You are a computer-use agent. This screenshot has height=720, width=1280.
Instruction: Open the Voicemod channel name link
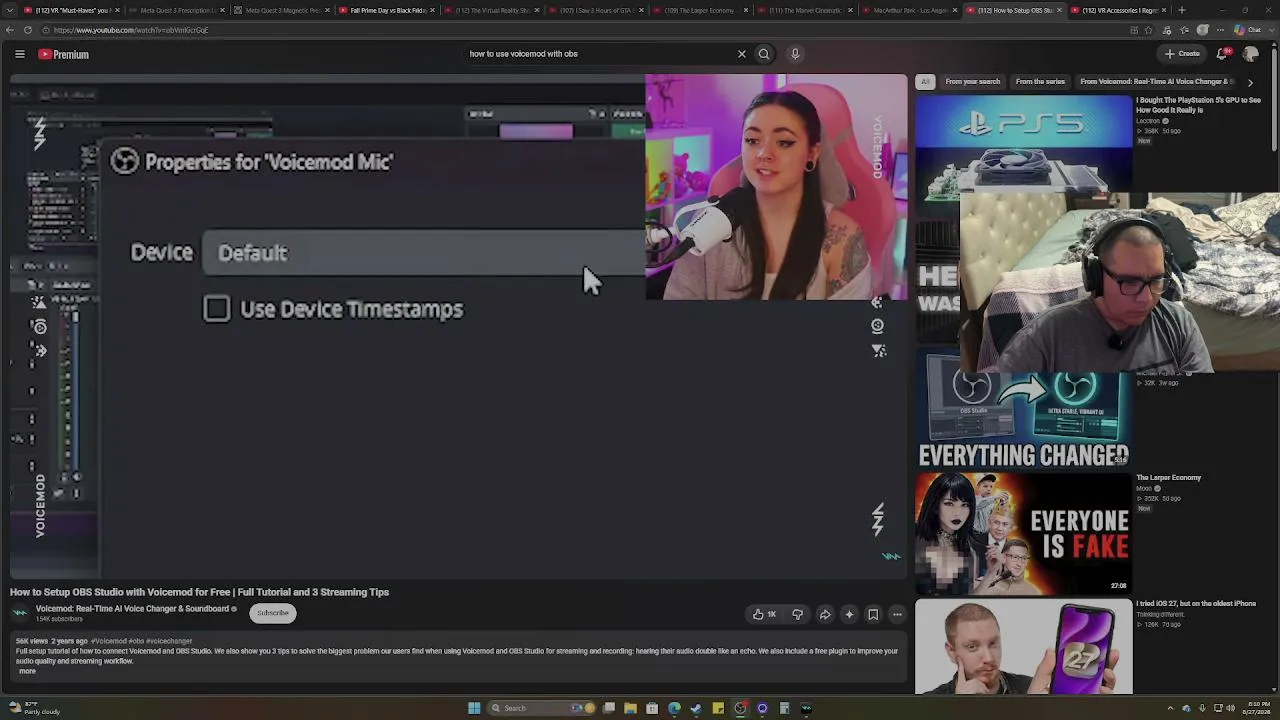coord(133,609)
